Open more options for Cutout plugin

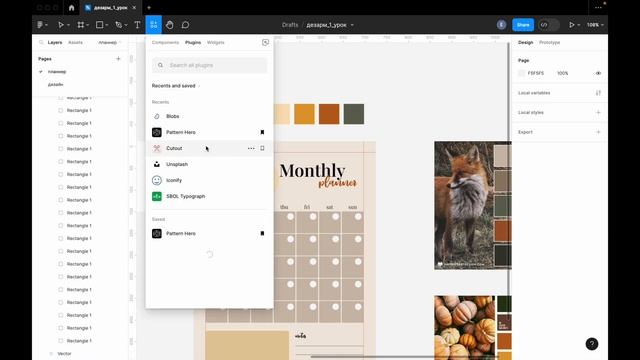(251, 148)
